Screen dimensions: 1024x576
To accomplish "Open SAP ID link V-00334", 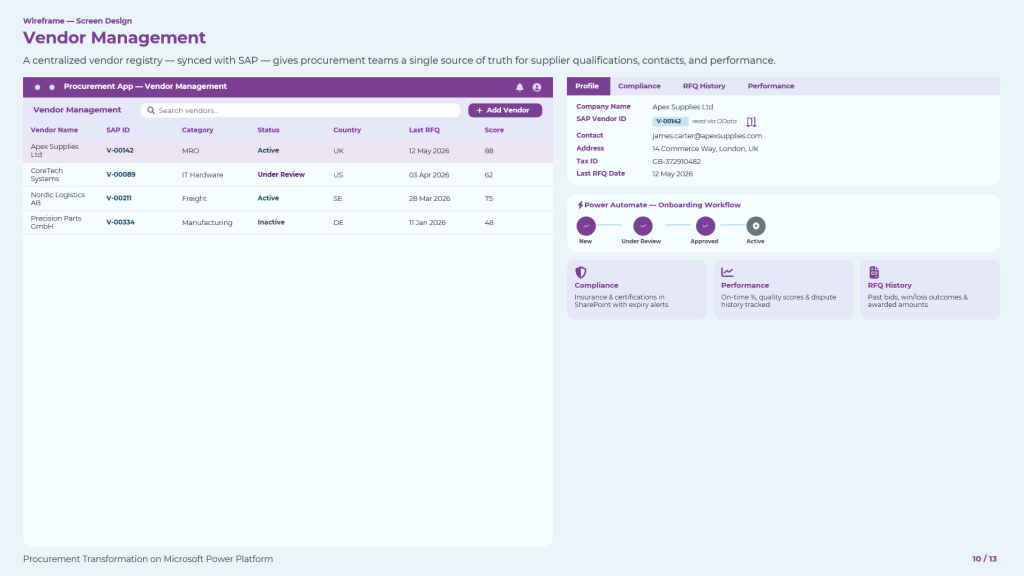I will point(120,223).
